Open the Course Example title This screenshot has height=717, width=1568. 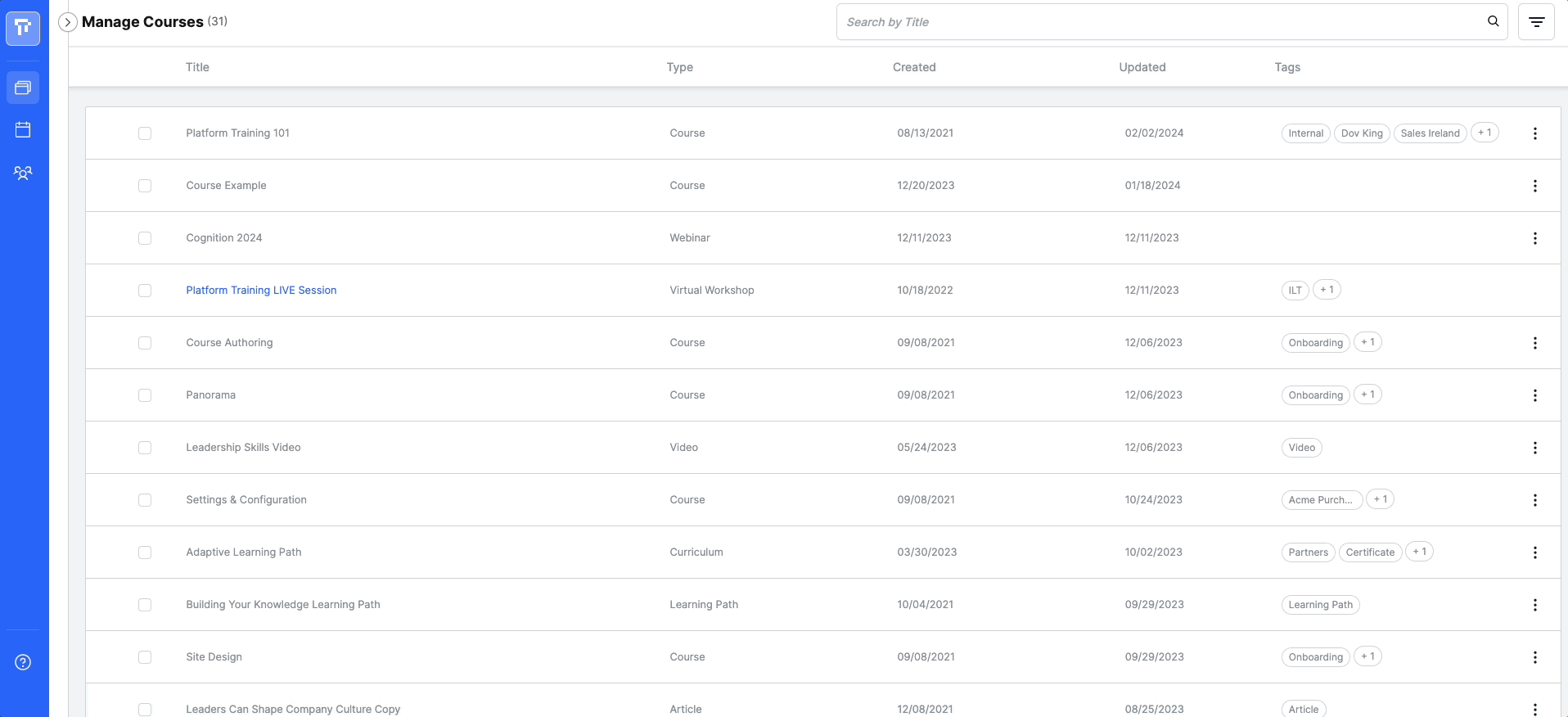tap(226, 186)
